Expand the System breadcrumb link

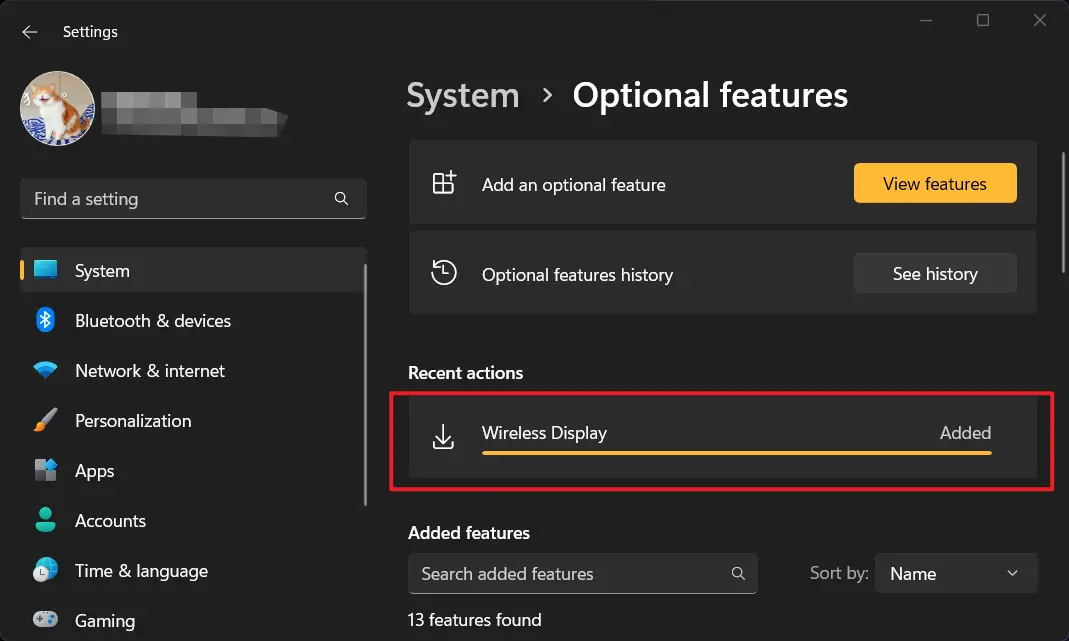click(462, 95)
